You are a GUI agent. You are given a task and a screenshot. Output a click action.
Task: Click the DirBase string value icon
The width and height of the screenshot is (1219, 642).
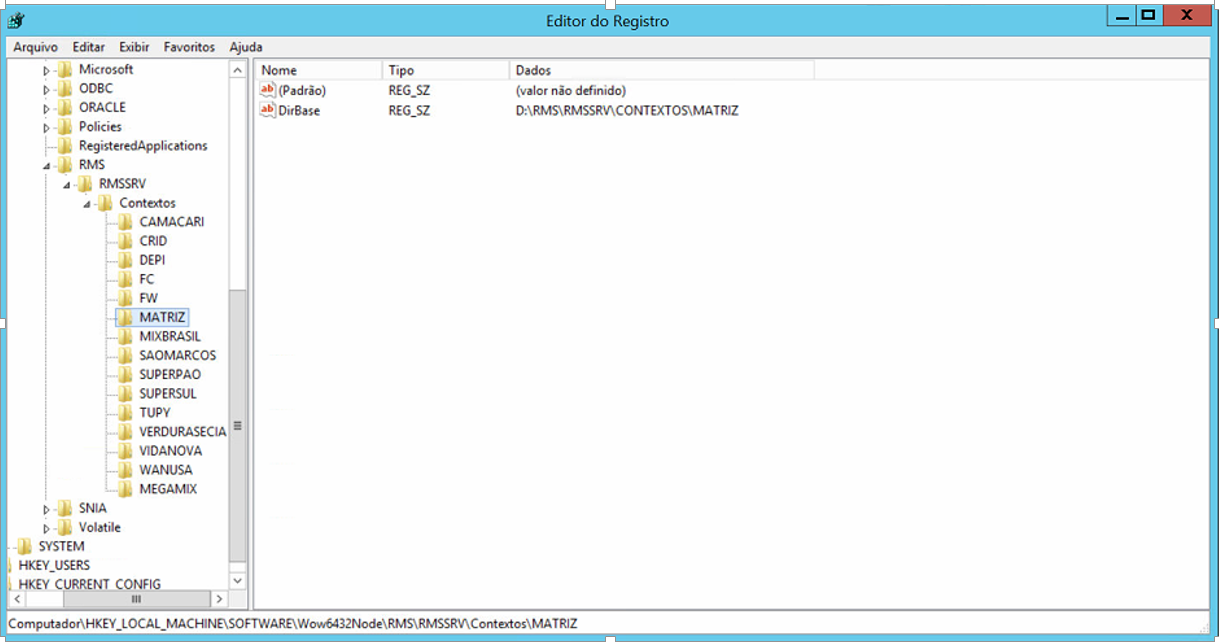pos(267,110)
